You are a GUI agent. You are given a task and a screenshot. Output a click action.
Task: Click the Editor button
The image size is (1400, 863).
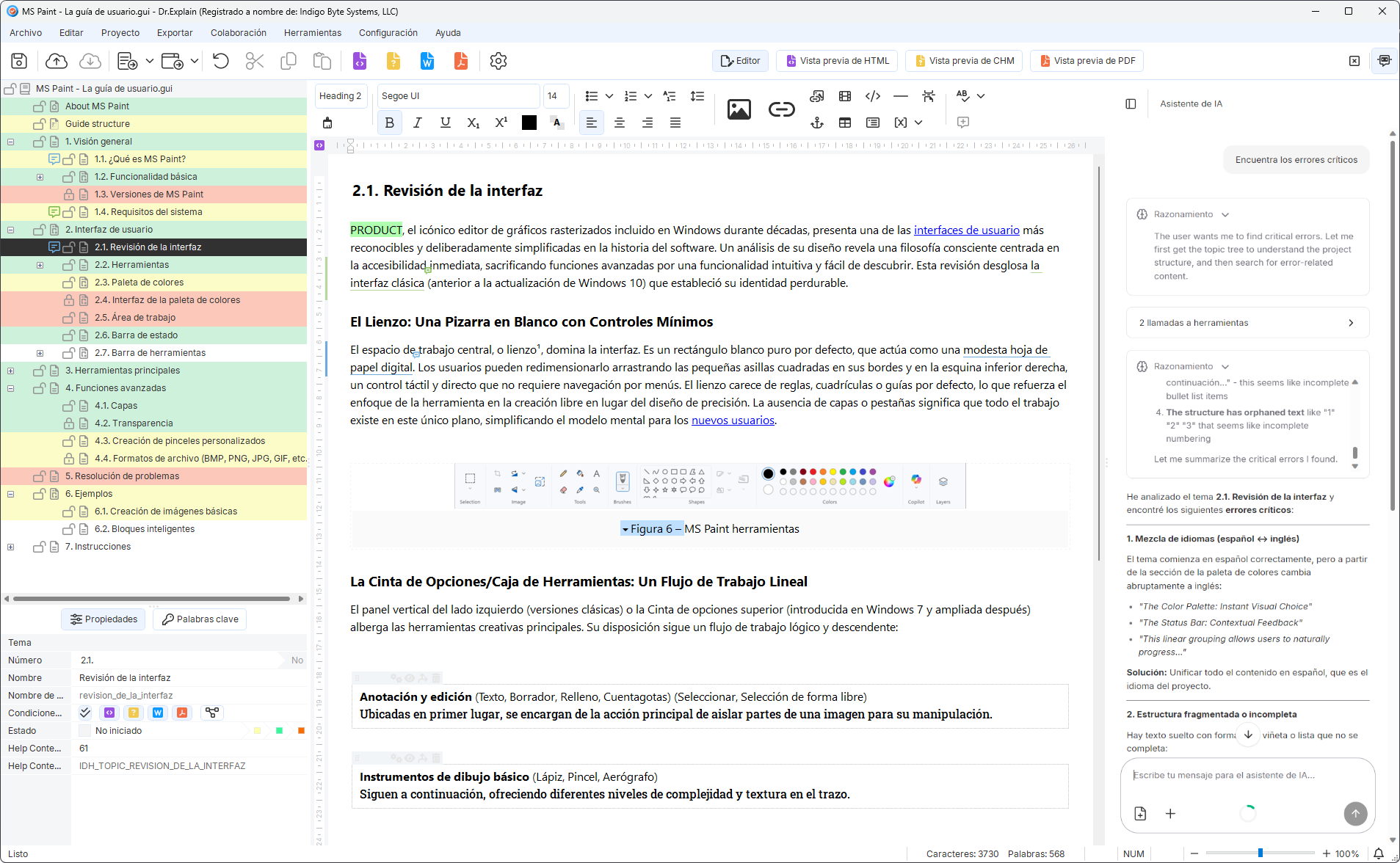pyautogui.click(x=740, y=61)
